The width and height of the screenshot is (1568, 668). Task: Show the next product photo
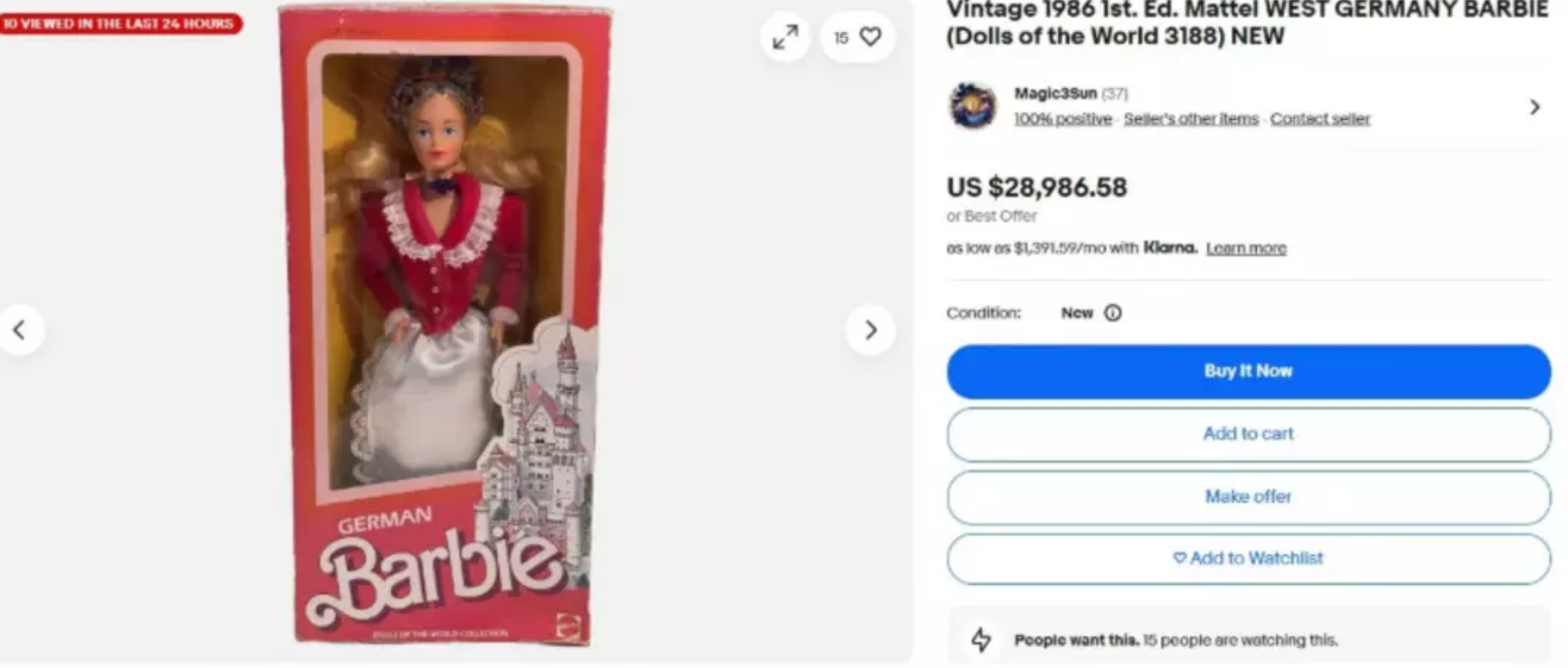871,330
